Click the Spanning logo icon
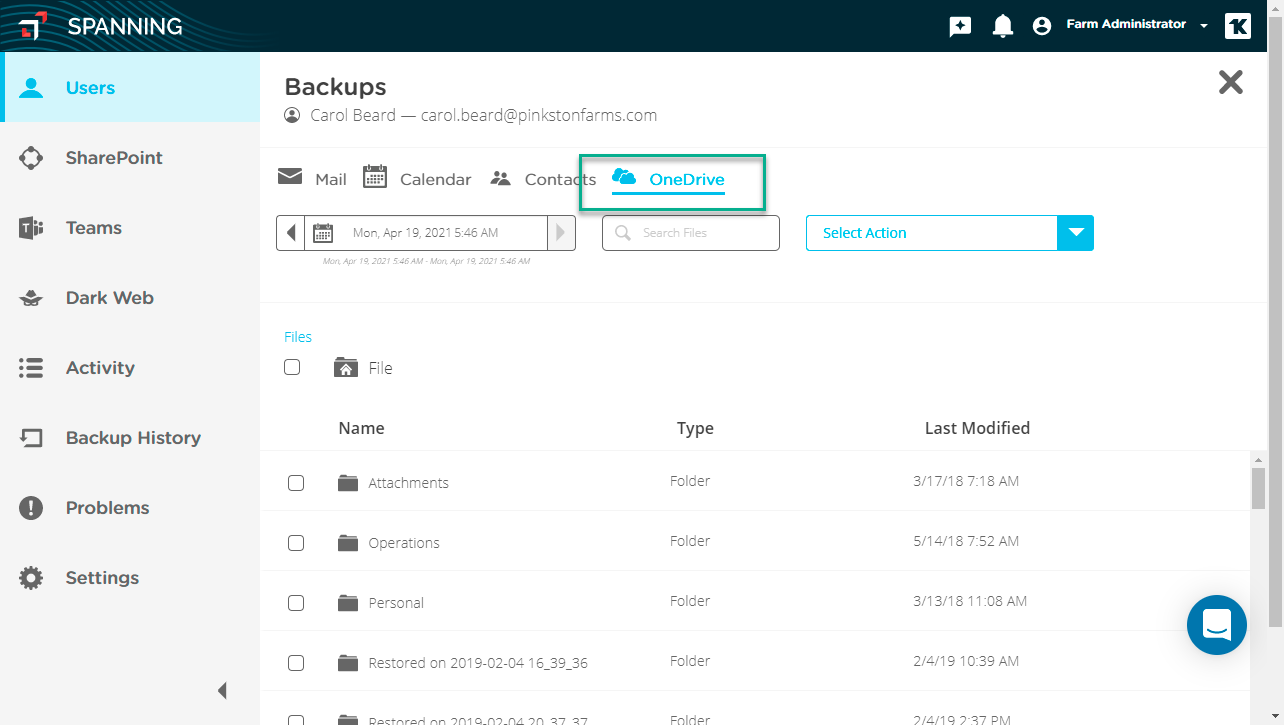Viewport: 1284px width, 725px height. coord(33,26)
